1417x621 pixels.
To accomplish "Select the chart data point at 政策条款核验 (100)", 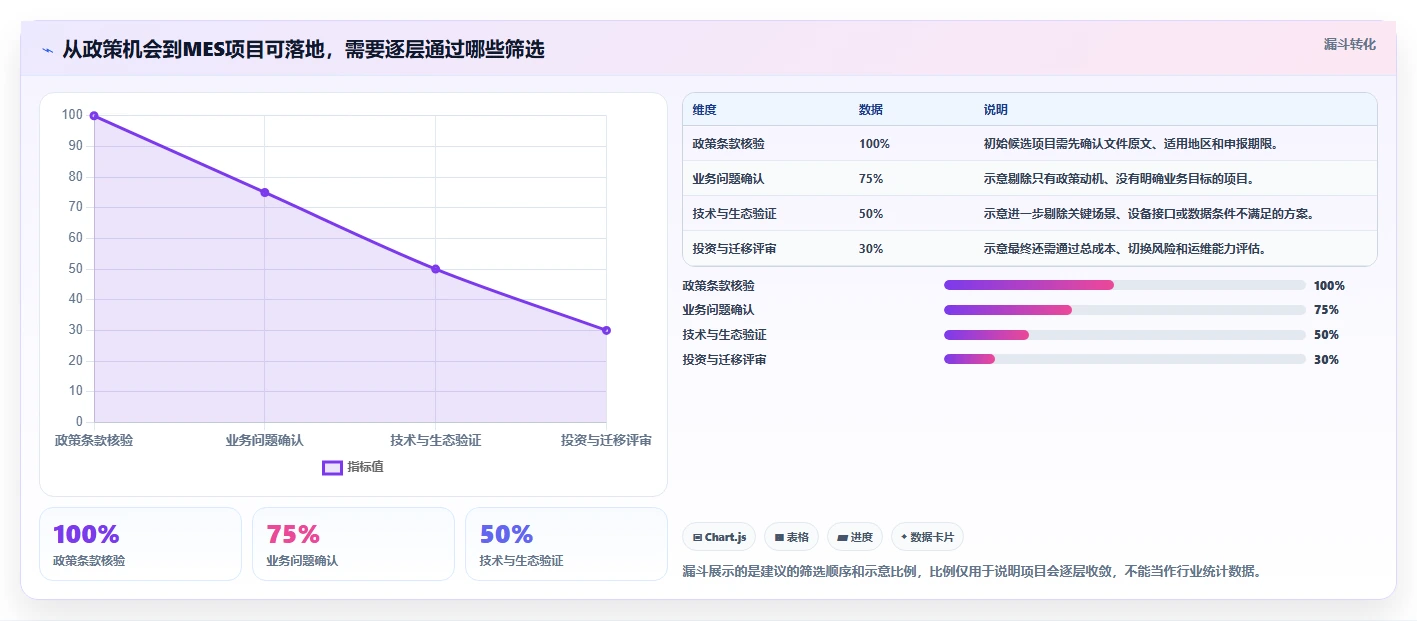I will [94, 116].
